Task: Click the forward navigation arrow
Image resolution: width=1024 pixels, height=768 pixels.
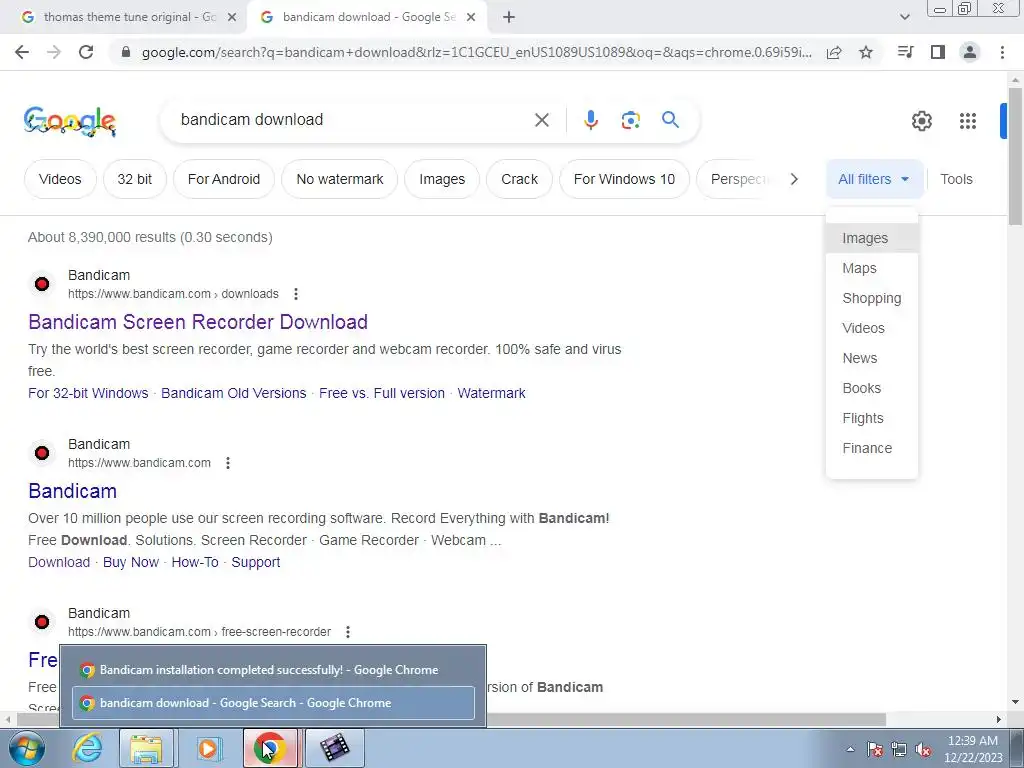Action: (x=54, y=52)
